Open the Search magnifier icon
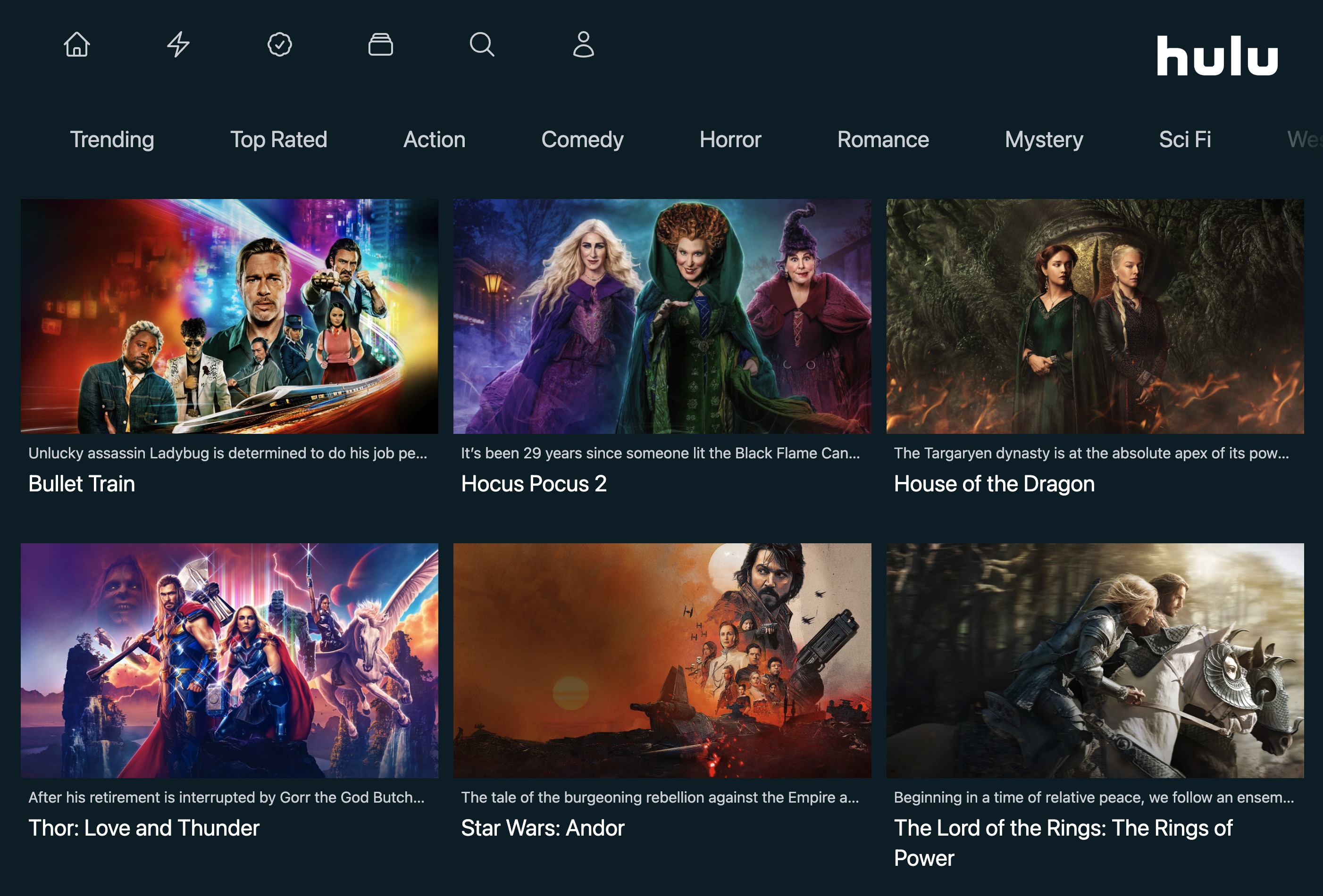 click(482, 44)
